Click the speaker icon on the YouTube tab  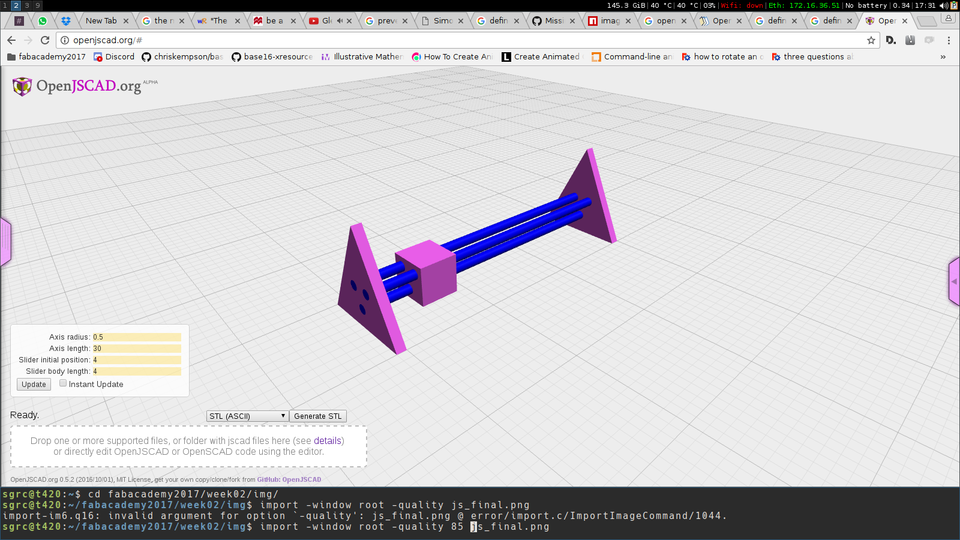point(339,21)
